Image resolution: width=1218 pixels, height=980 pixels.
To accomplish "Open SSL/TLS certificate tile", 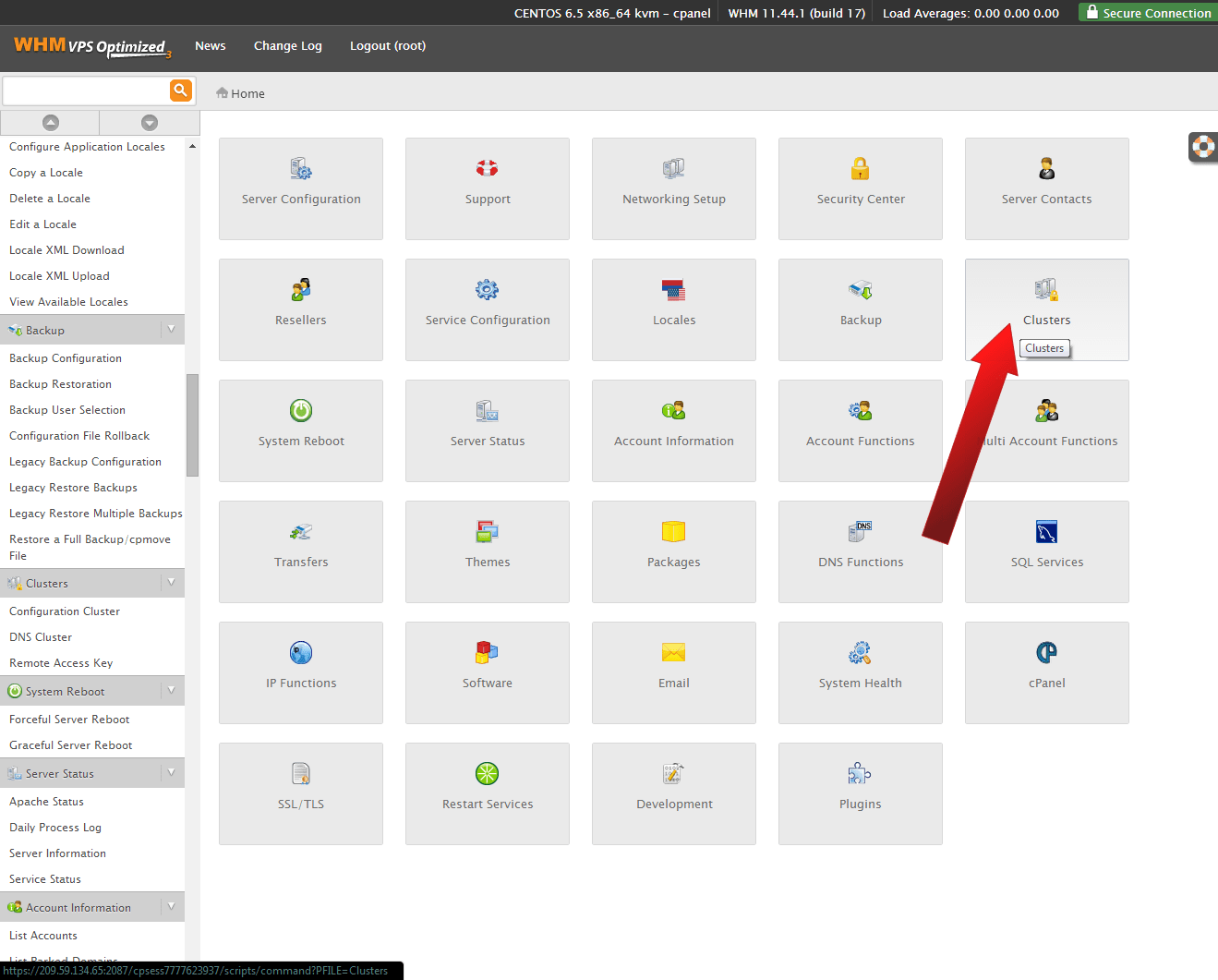I will (301, 793).
